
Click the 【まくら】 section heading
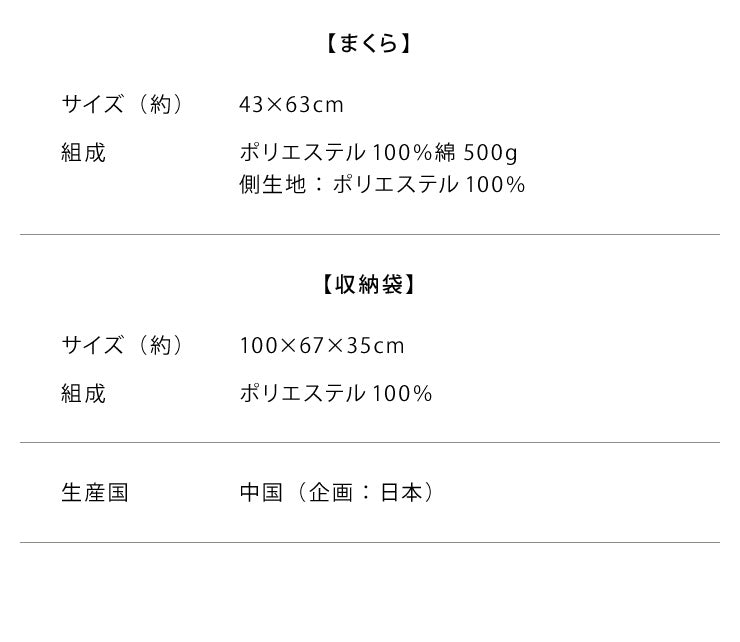coord(369,44)
